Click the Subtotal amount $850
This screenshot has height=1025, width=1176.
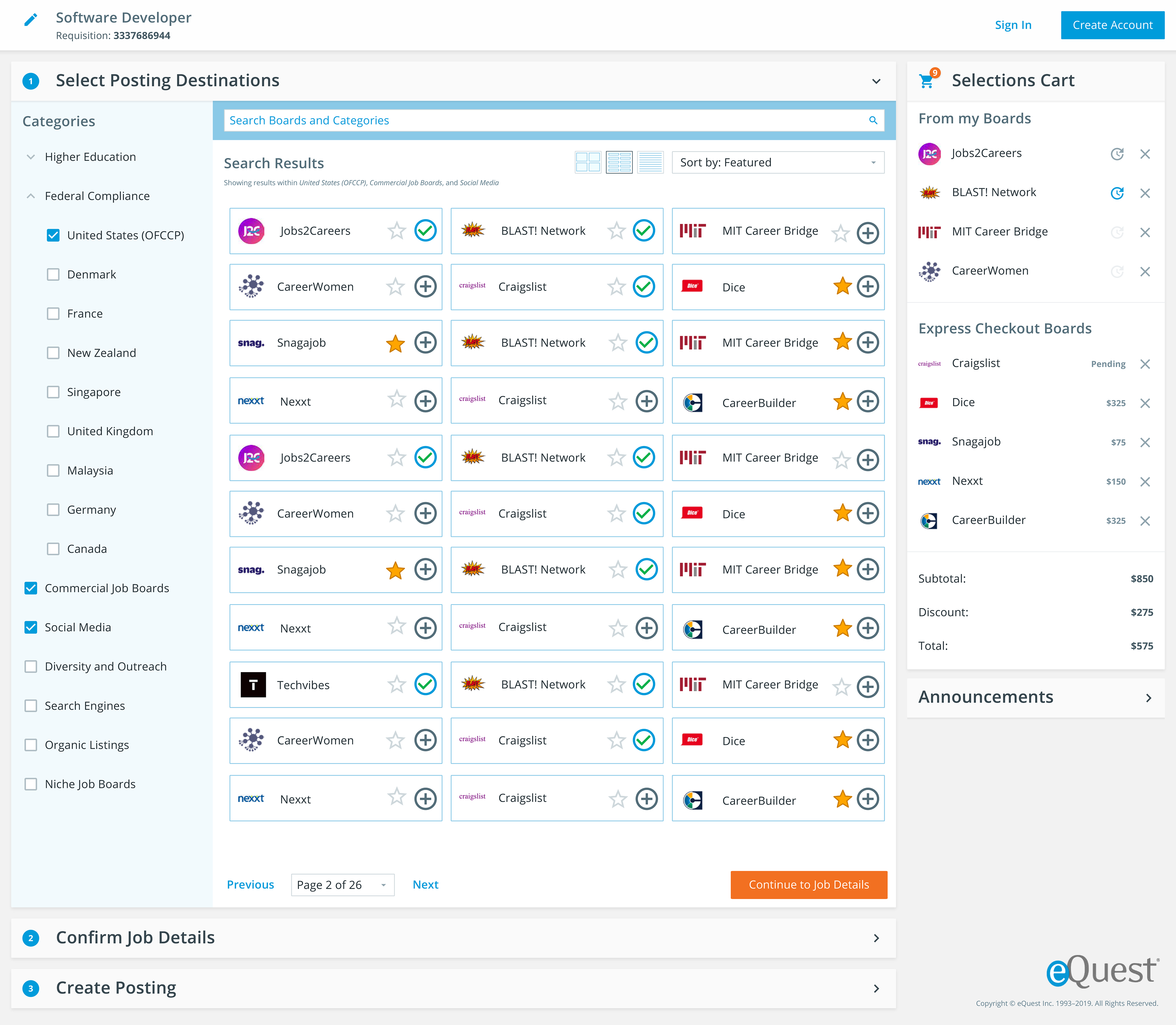tap(1142, 578)
